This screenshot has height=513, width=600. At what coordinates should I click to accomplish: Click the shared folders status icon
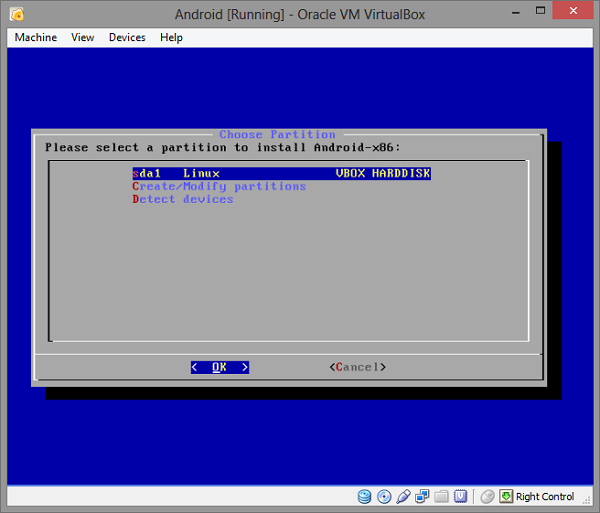[x=441, y=497]
